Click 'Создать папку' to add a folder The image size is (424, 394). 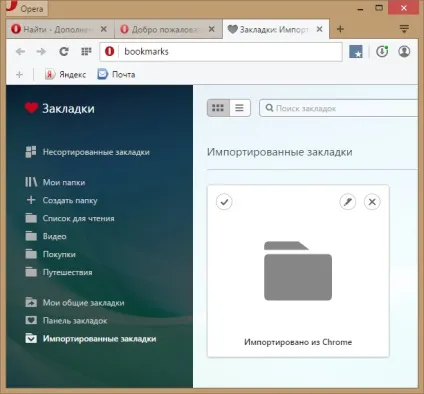pyautogui.click(x=62, y=200)
